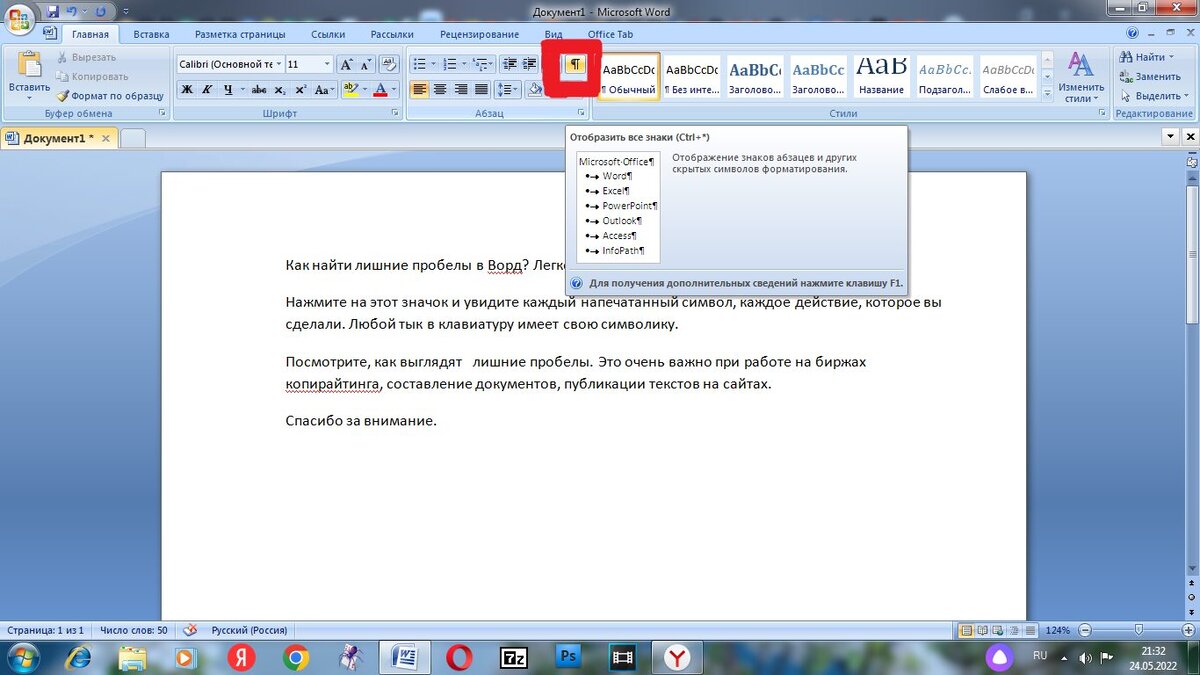Switch to the Разметка страницы tab
The image size is (1200, 675).
coord(240,34)
